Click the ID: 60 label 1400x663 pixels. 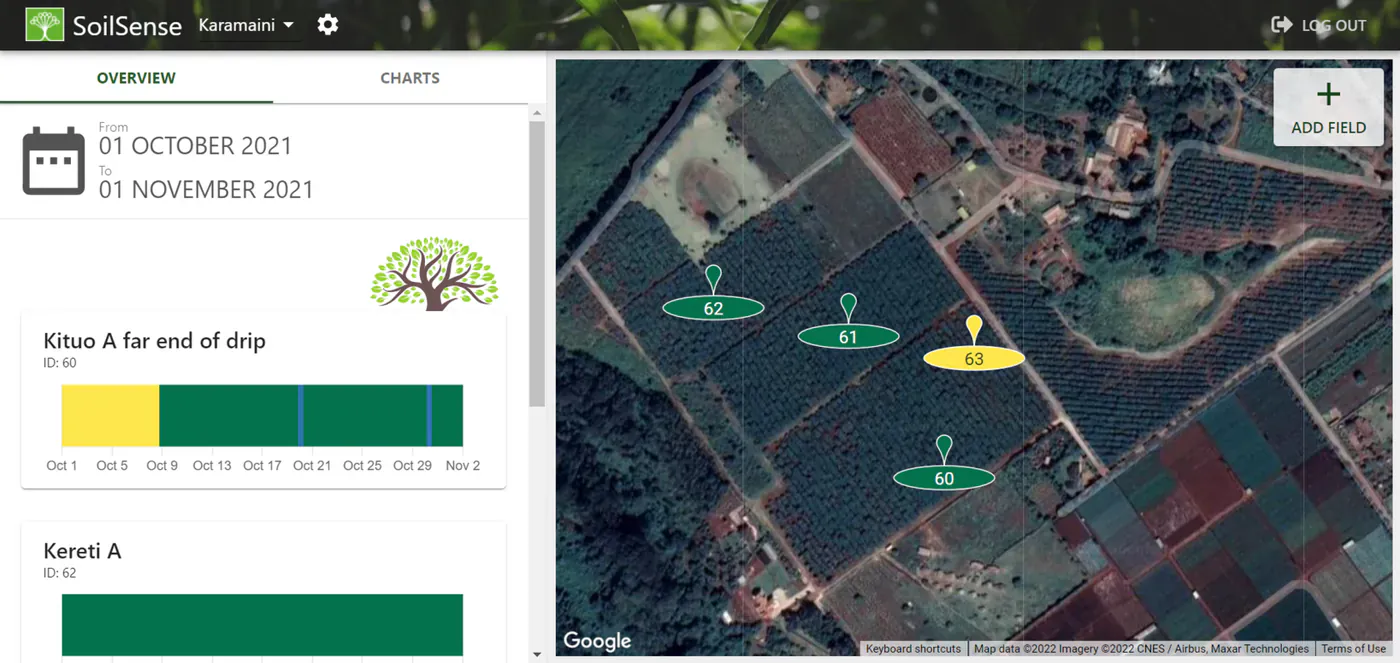click(x=60, y=363)
